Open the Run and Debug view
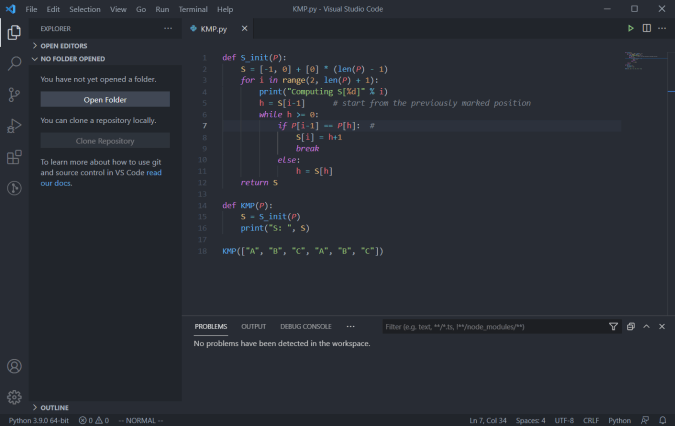 click(14, 126)
